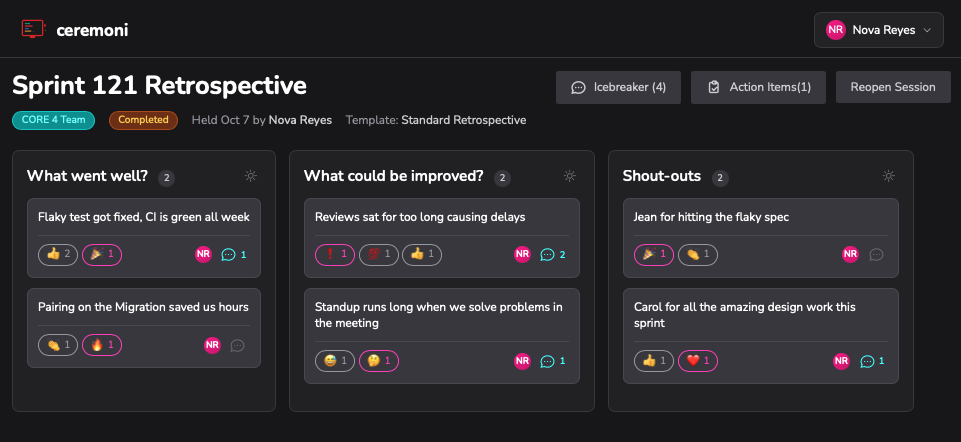
Task: Toggle clapping reaction on Jean shout-out card
Action: (x=697, y=254)
